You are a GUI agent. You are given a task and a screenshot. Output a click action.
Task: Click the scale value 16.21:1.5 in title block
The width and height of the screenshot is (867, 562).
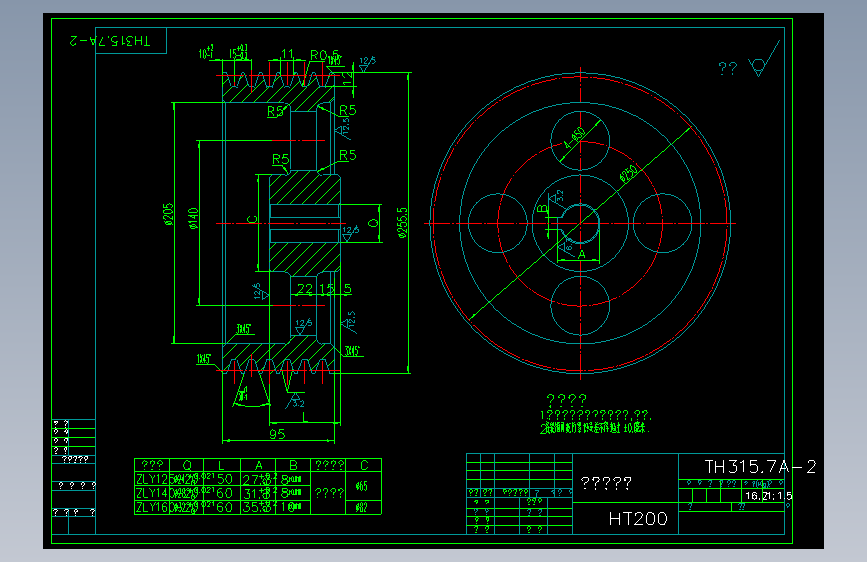[x=768, y=496]
